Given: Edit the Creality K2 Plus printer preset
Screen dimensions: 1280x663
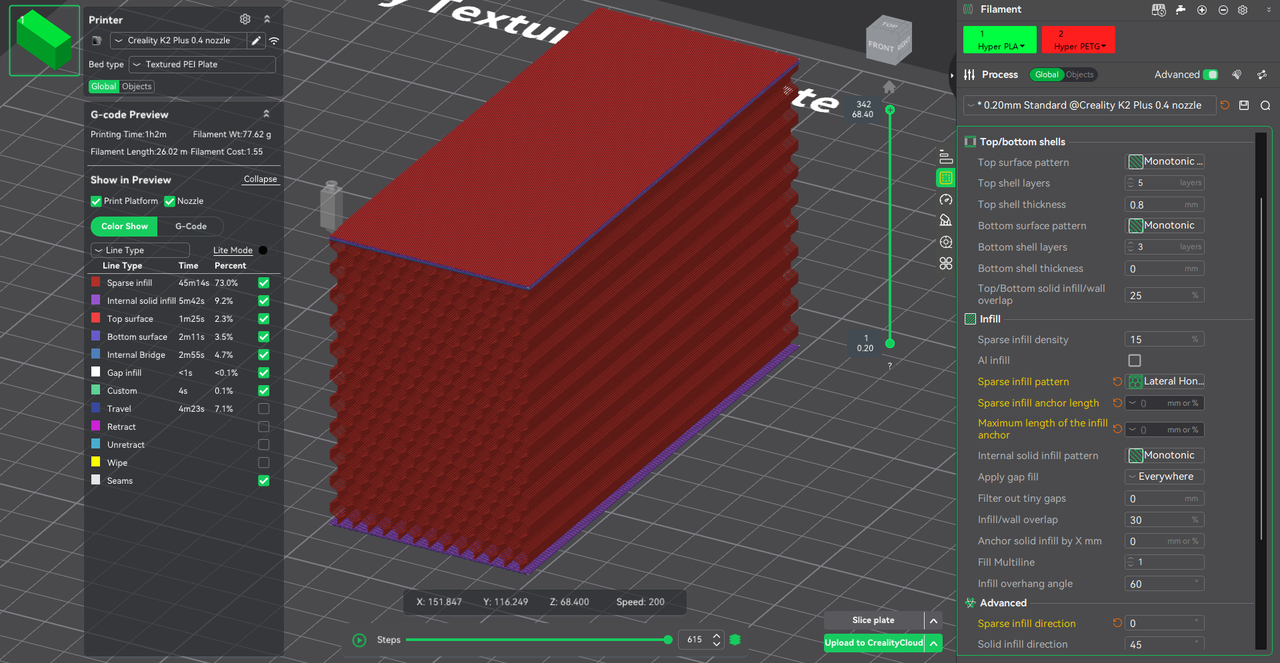Looking at the screenshot, I should [256, 41].
